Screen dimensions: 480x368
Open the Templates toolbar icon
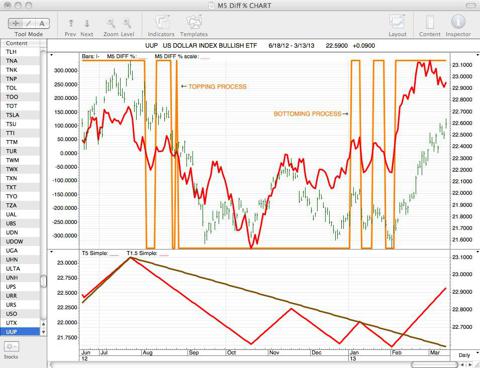coord(194,23)
